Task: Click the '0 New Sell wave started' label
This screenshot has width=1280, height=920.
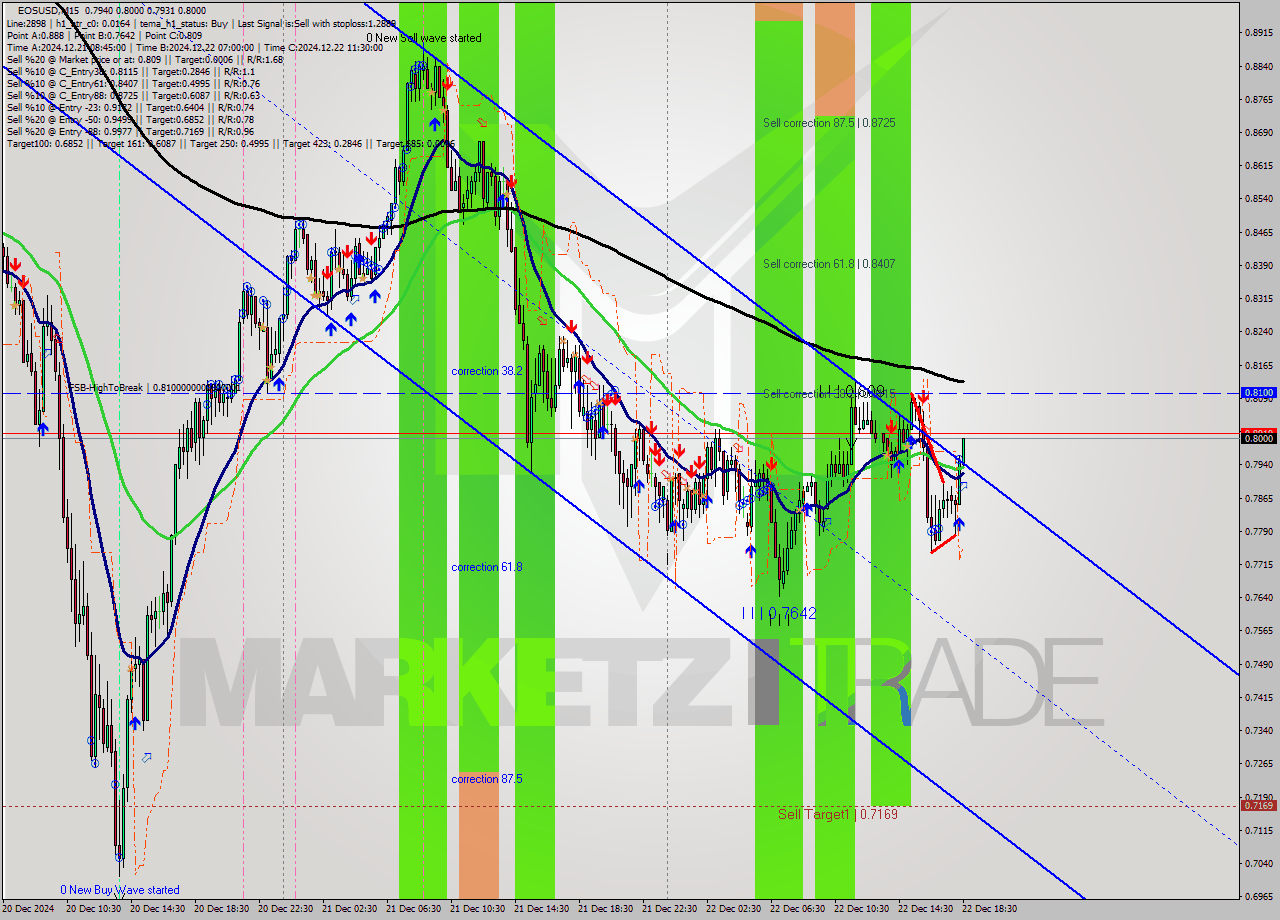Action: coord(423,38)
